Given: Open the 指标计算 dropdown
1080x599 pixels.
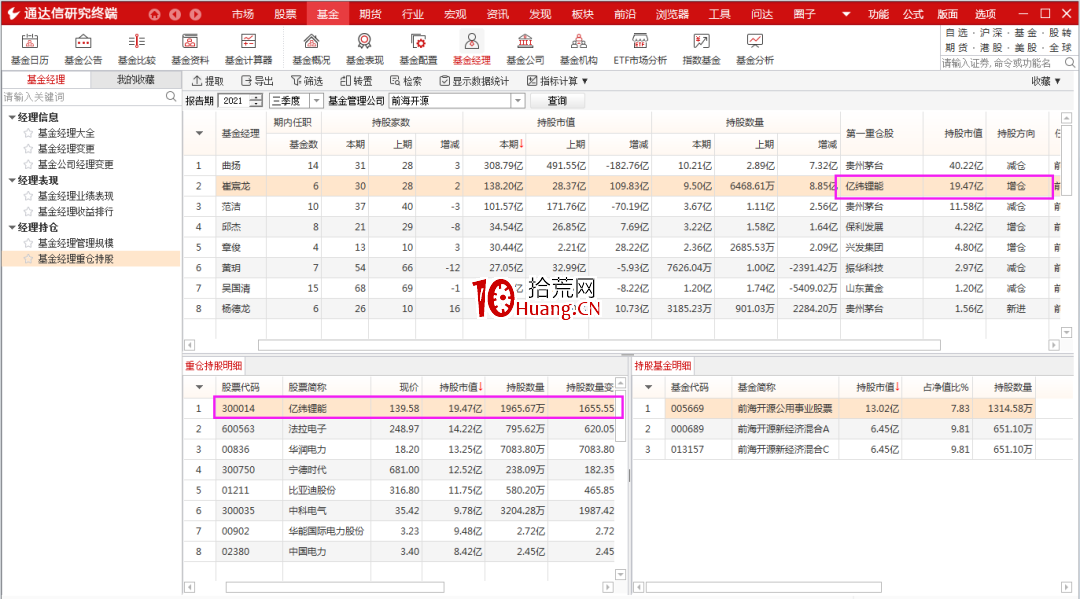Looking at the screenshot, I should [558, 81].
